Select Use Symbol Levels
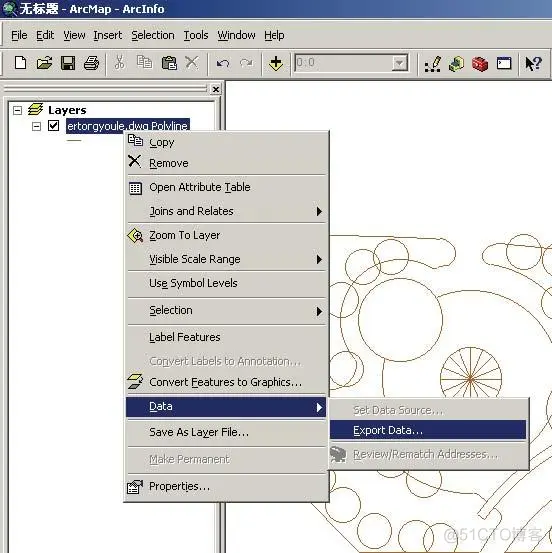This screenshot has width=552, height=553. click(226, 283)
